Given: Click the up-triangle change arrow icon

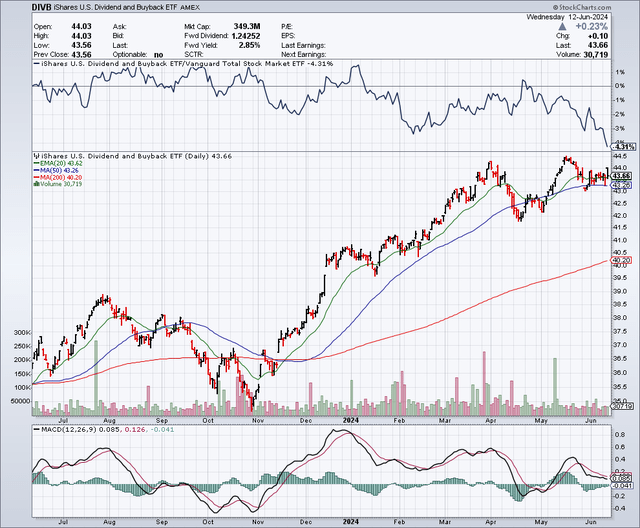Looking at the screenshot, I should pyautogui.click(x=562, y=27).
